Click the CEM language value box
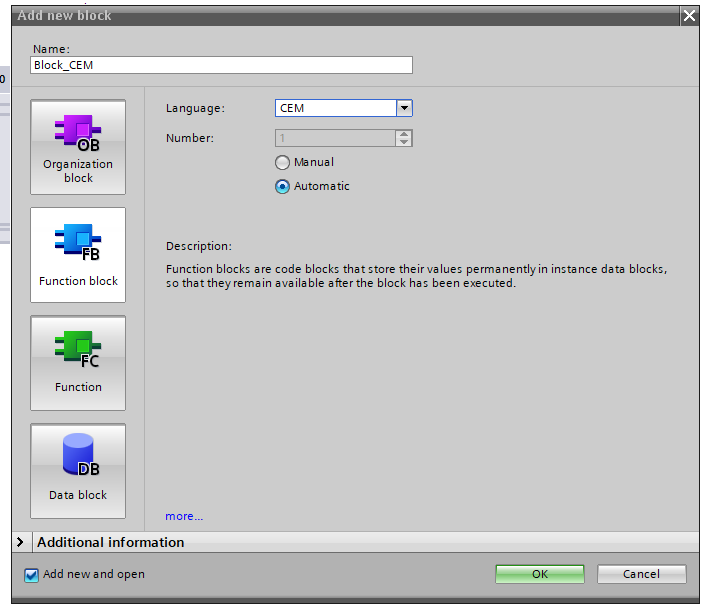The height and width of the screenshot is (614, 715). point(336,108)
